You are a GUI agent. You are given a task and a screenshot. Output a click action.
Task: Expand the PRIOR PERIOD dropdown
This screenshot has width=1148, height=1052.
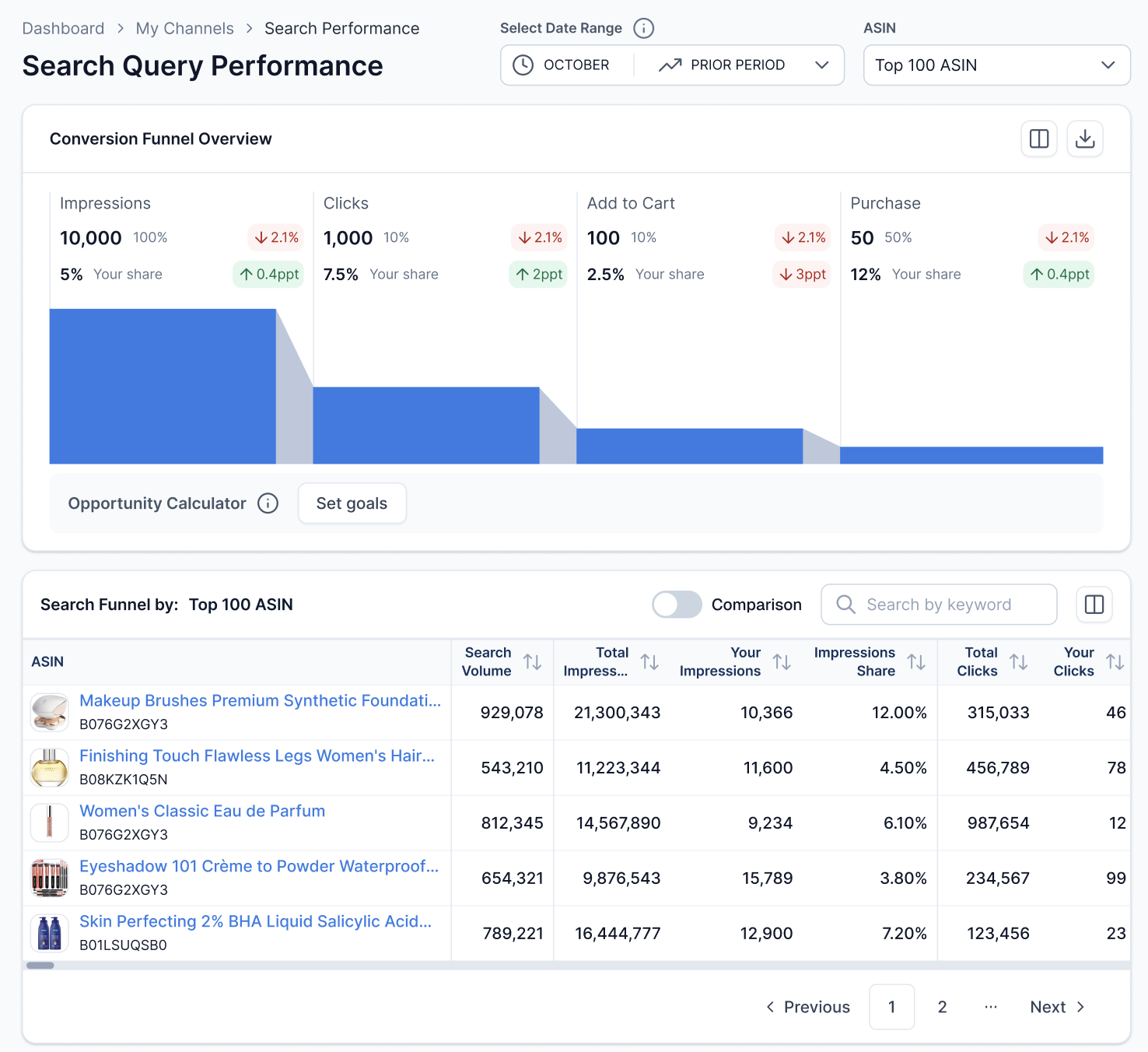coord(822,65)
